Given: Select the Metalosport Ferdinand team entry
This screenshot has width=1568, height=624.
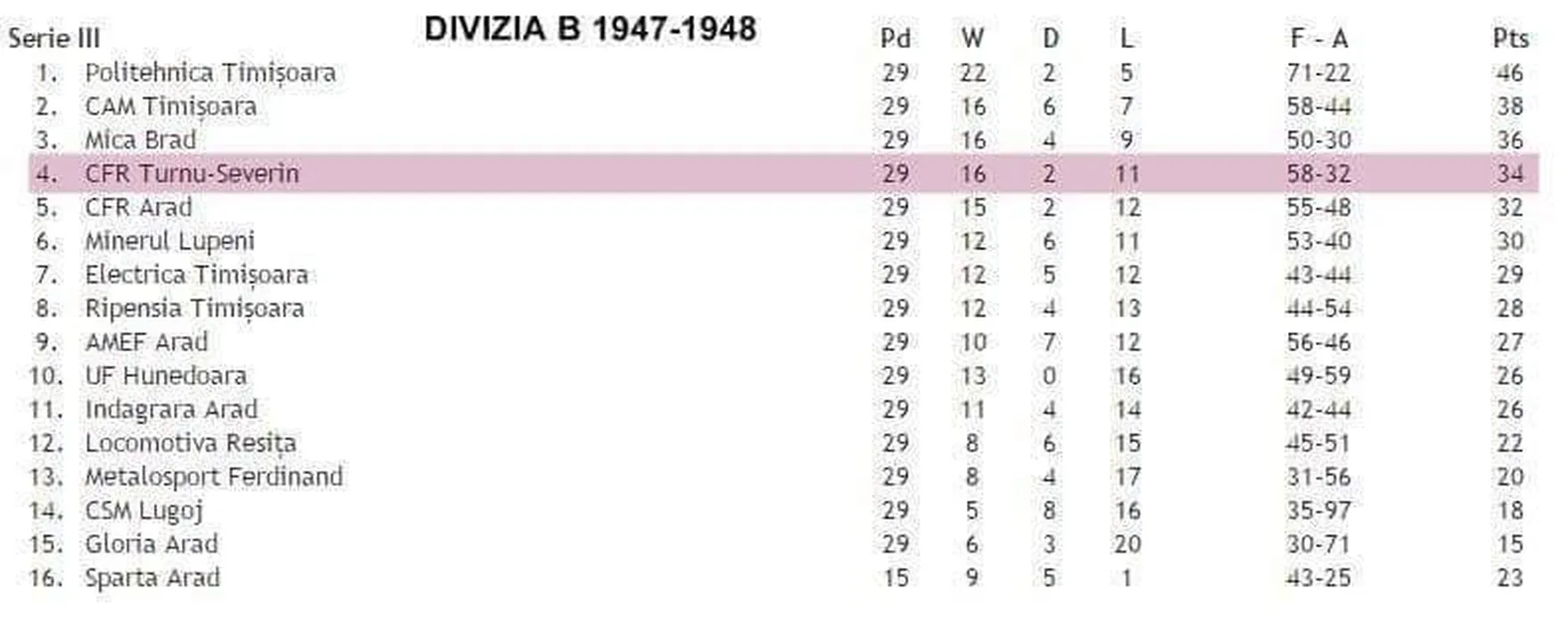Looking at the screenshot, I should 214,477.
